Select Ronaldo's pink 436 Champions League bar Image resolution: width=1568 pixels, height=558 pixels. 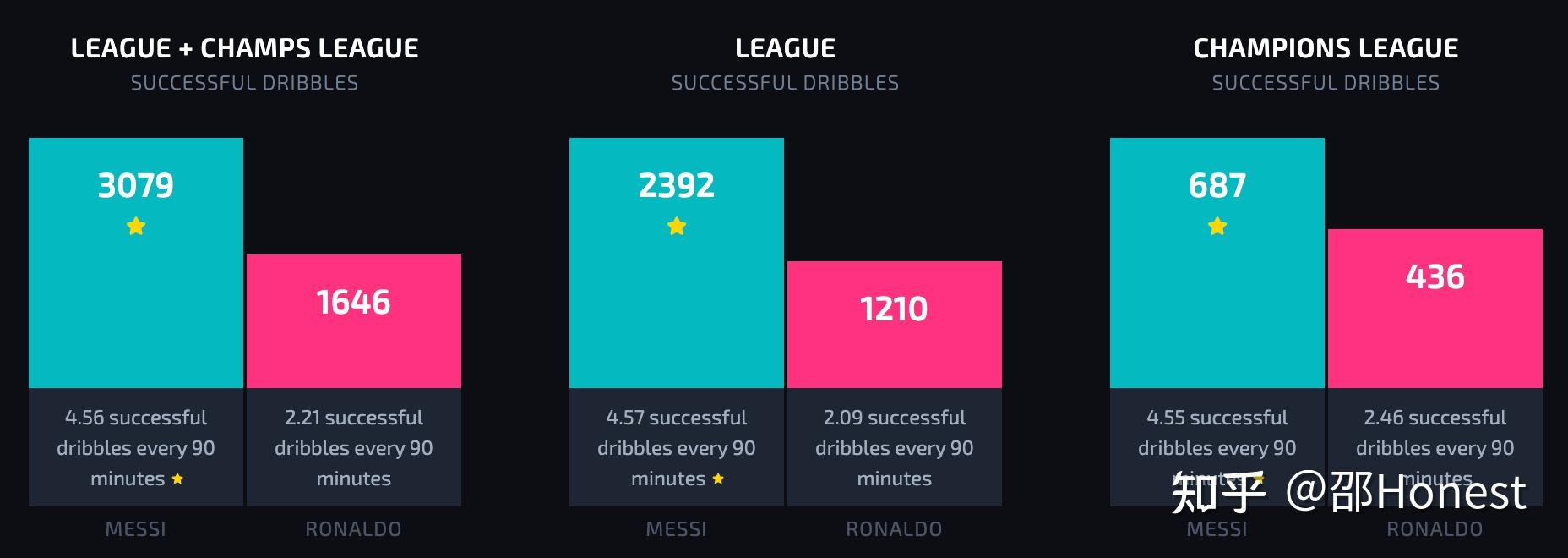point(1435,309)
